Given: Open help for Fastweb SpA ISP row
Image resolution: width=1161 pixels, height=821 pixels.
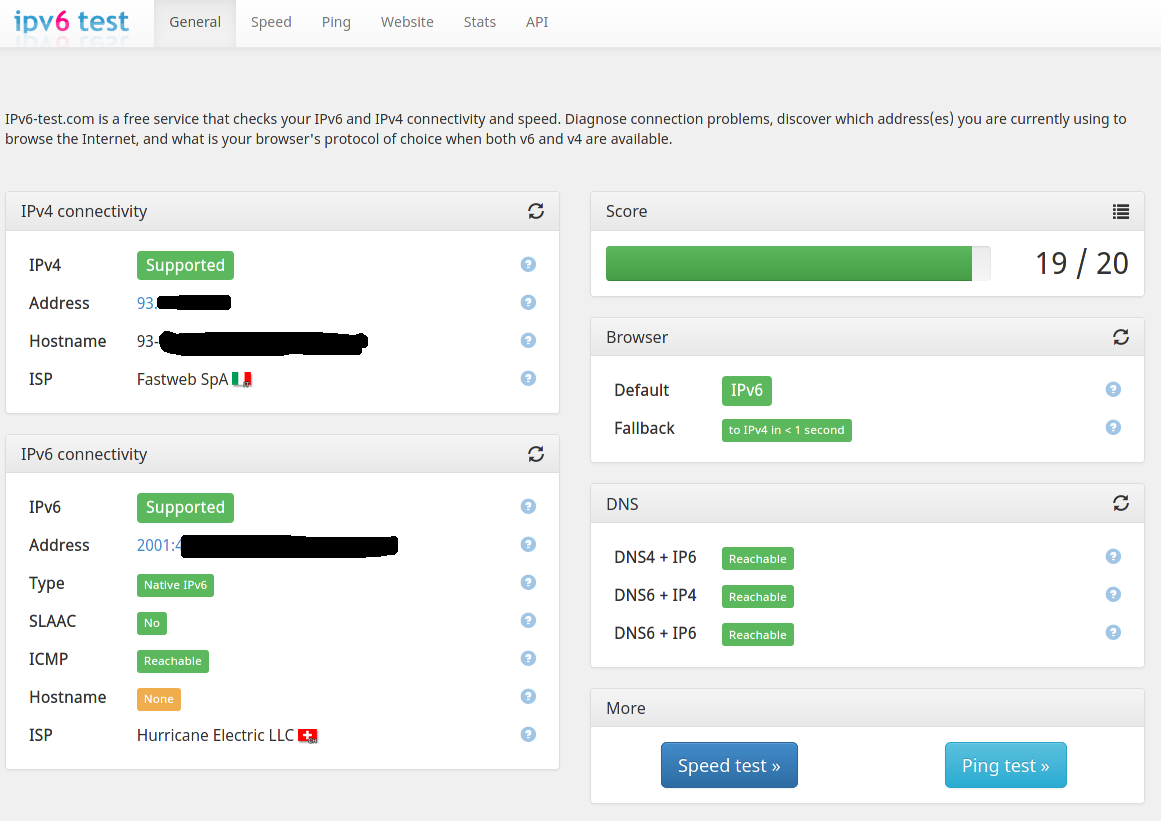Looking at the screenshot, I should 528,378.
